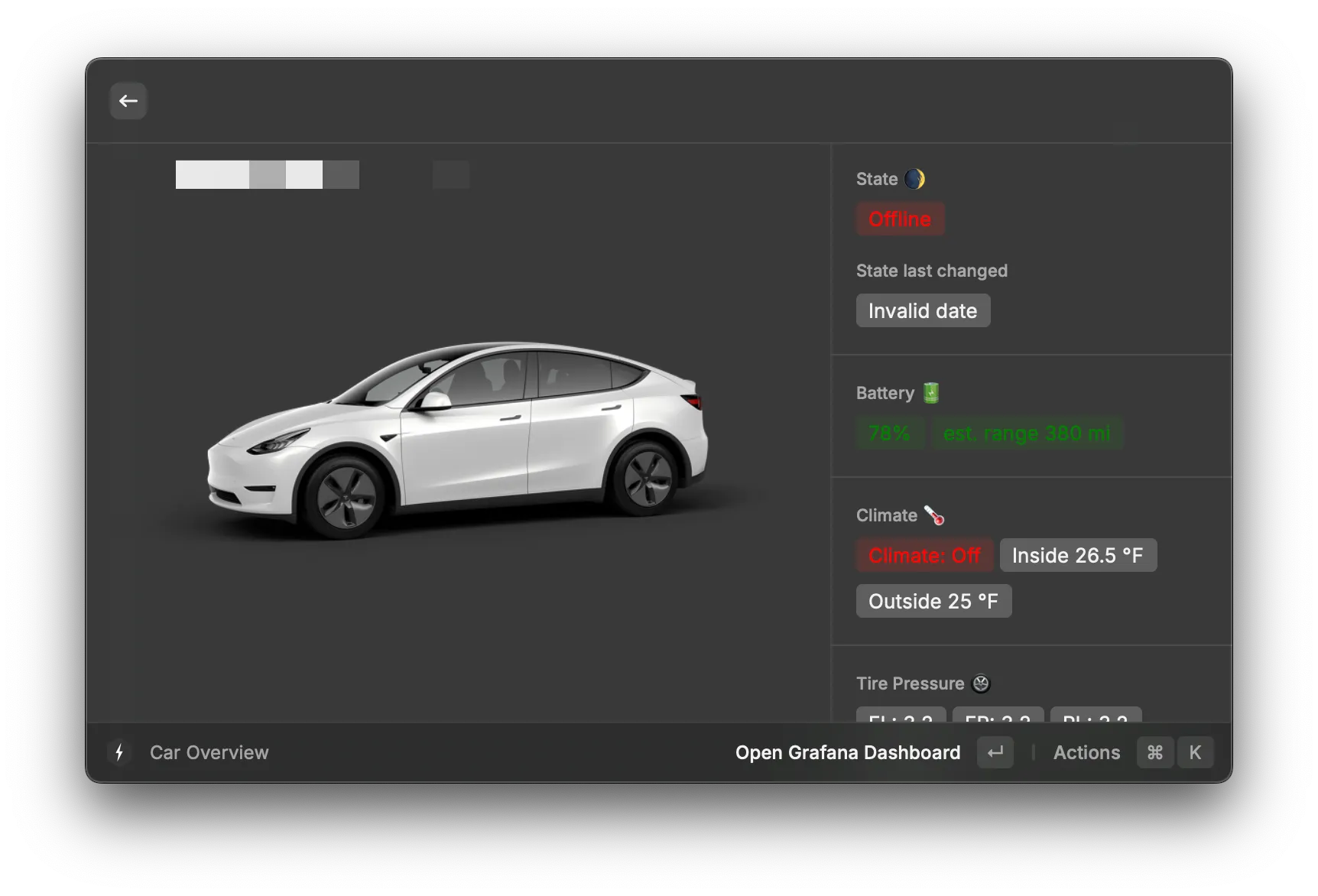Open the Actions menu
Screen dimensions: 1318x896
(x=1086, y=752)
